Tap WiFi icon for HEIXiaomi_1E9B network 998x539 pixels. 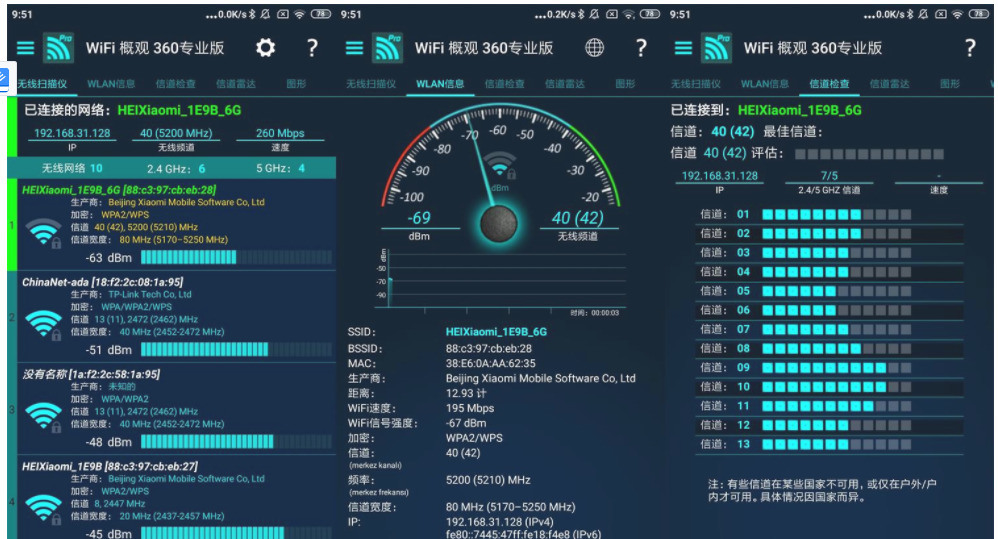coord(43,509)
